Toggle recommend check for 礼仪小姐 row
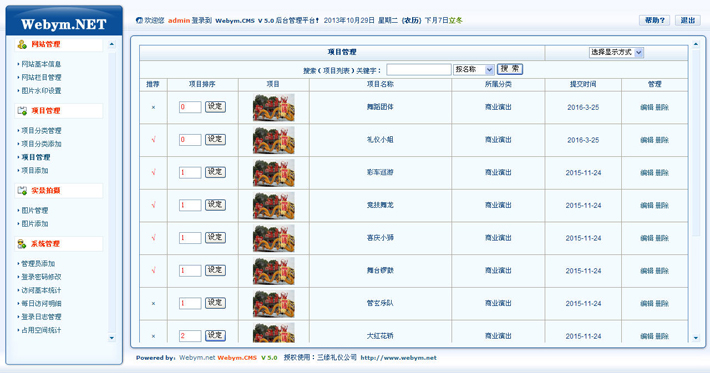 (x=154, y=140)
